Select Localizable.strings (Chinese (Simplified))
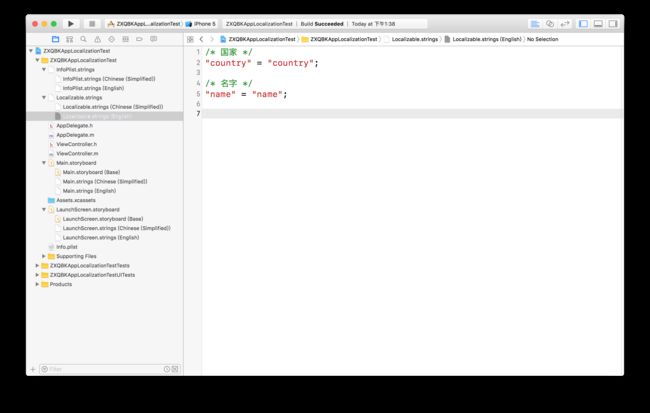The height and width of the screenshot is (413, 650). click(x=113, y=107)
